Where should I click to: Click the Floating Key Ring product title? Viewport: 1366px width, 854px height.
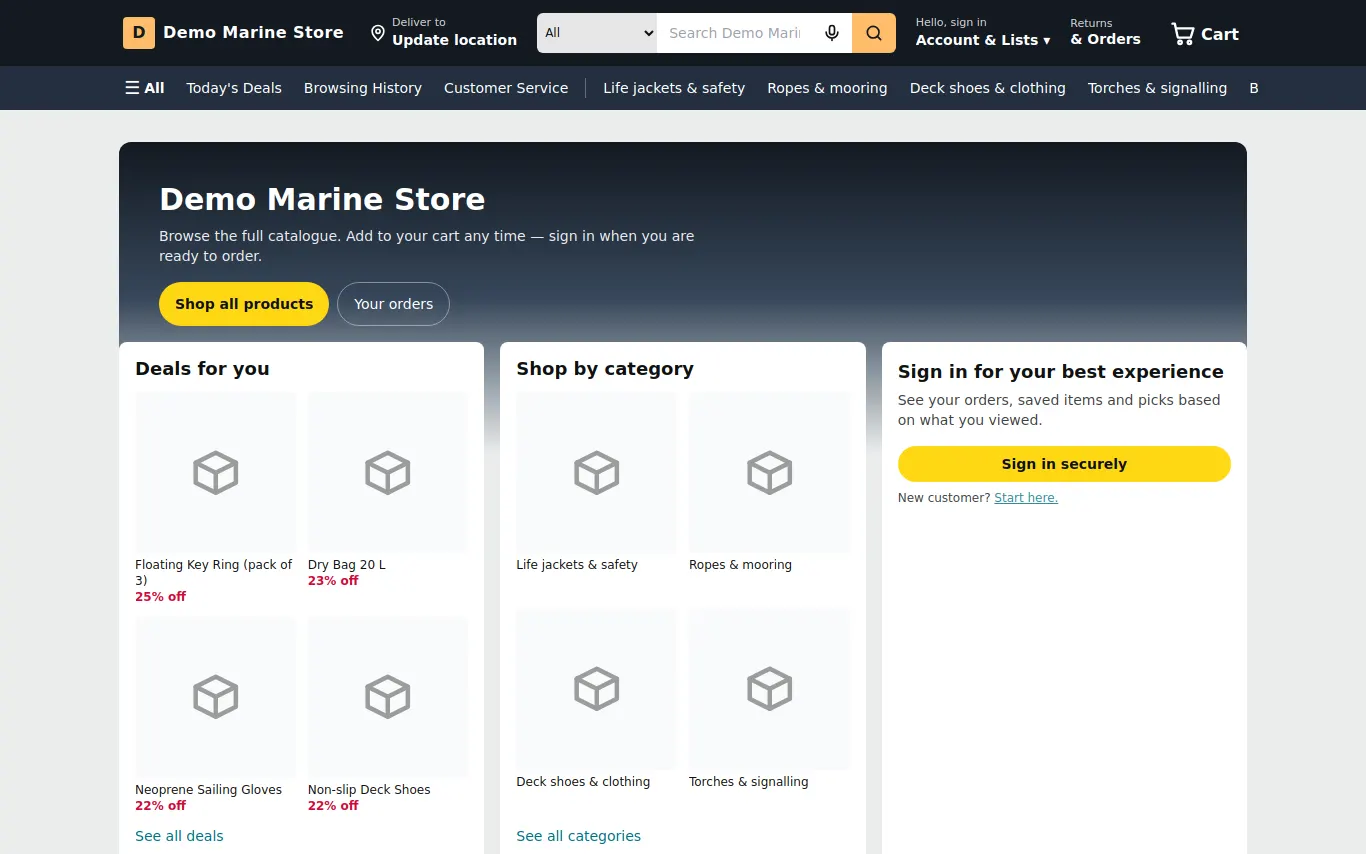[214, 572]
